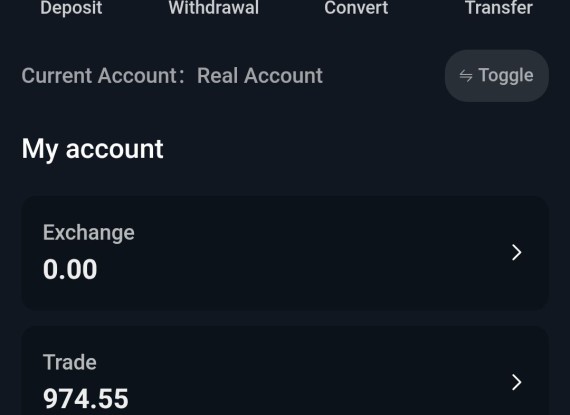
Task: Expand the Exchange account card
Action: [285, 253]
